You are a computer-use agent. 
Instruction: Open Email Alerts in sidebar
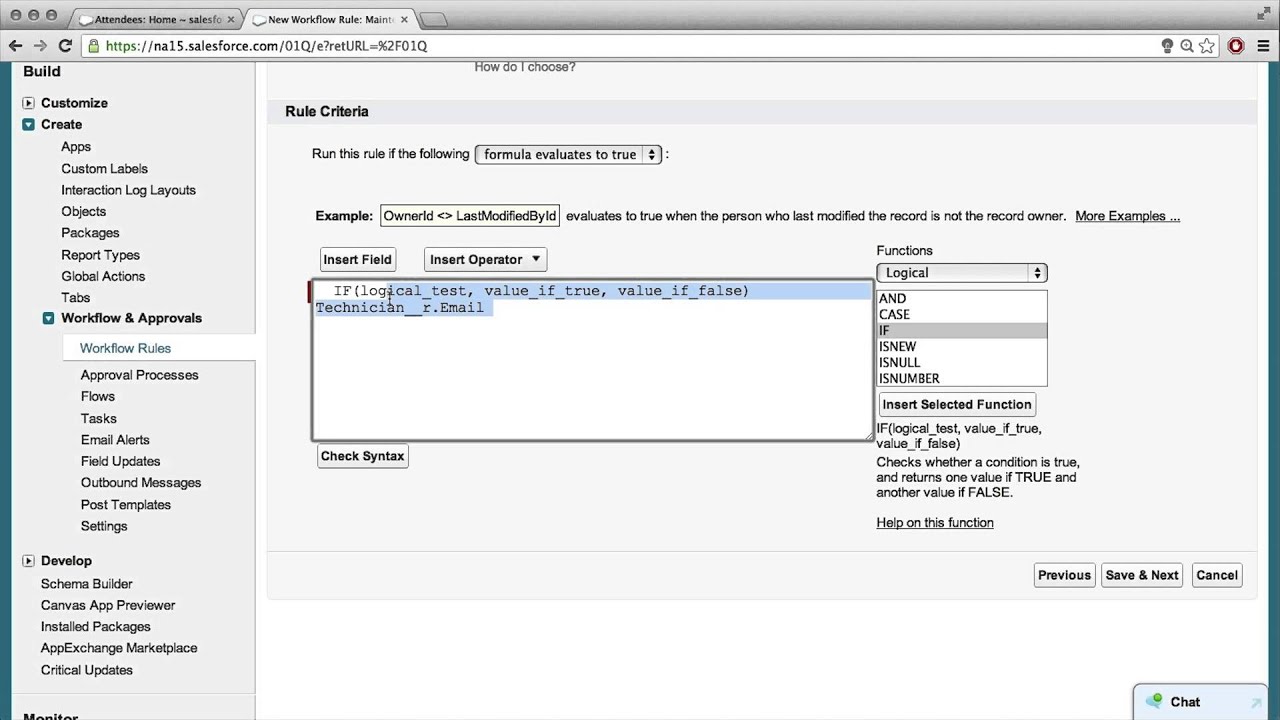point(115,440)
